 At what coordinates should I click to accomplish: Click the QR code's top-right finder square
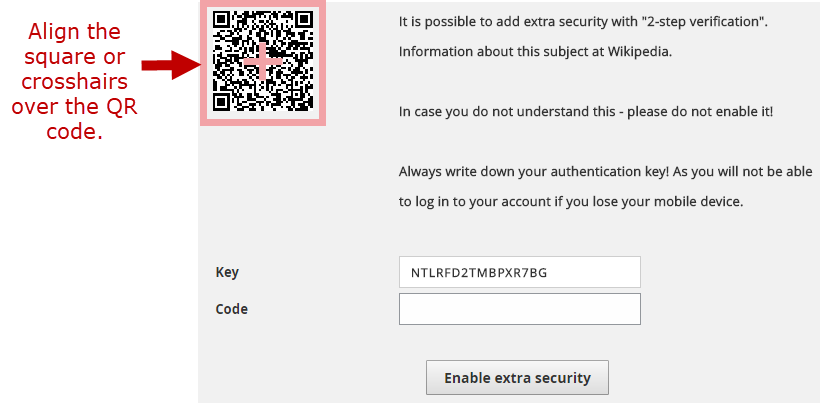pos(305,20)
